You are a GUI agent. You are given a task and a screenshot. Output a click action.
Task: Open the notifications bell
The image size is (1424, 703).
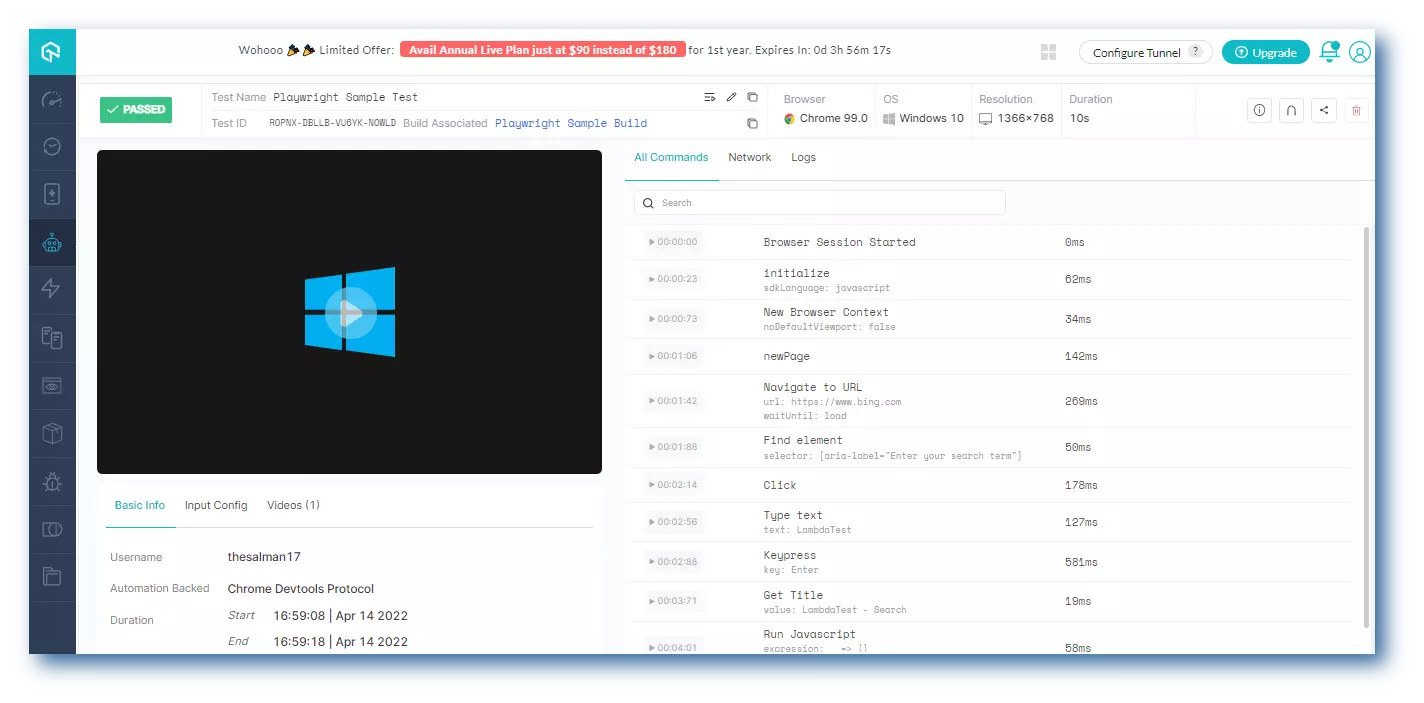coord(1329,52)
